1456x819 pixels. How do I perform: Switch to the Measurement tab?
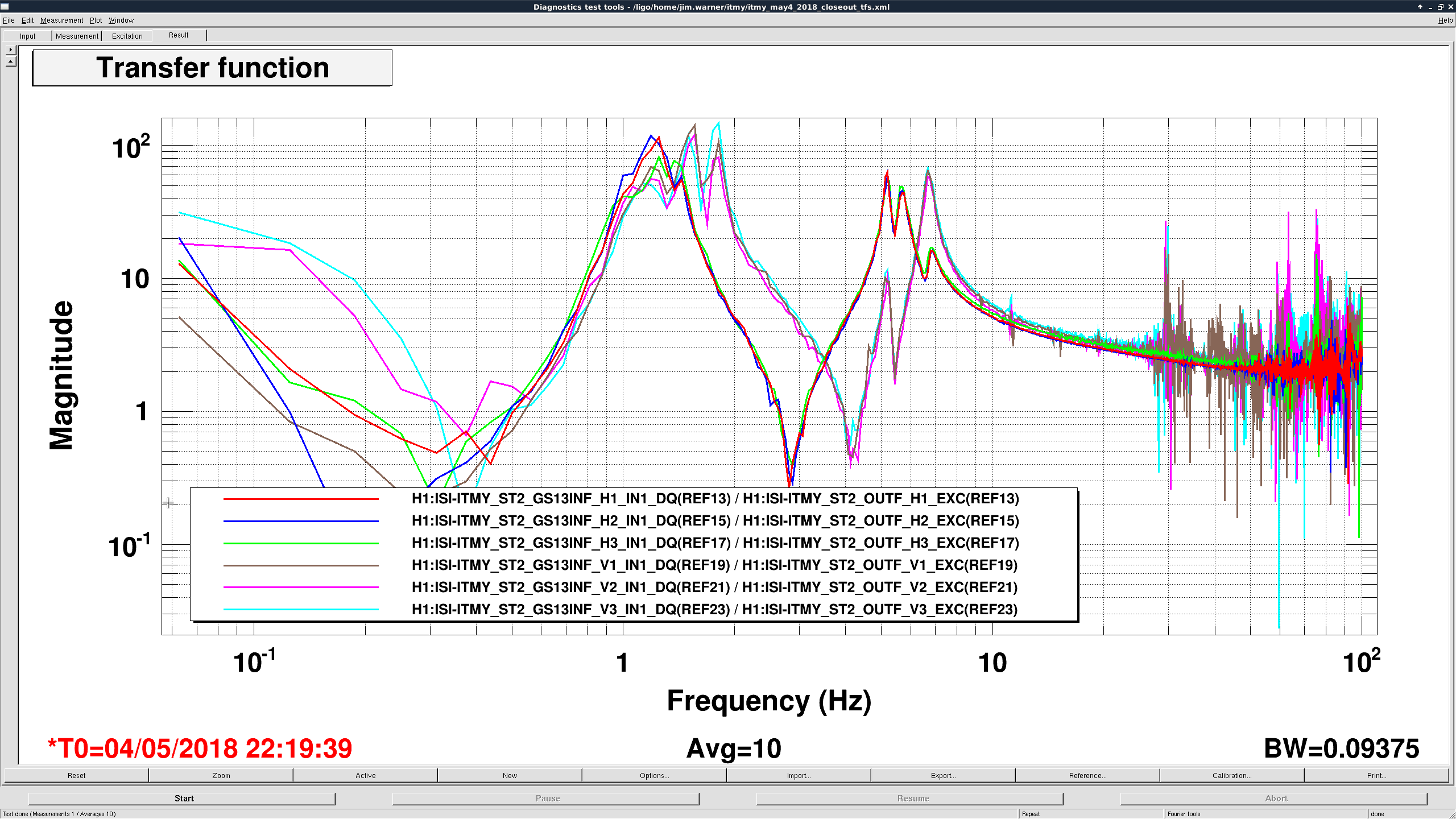tap(77, 36)
